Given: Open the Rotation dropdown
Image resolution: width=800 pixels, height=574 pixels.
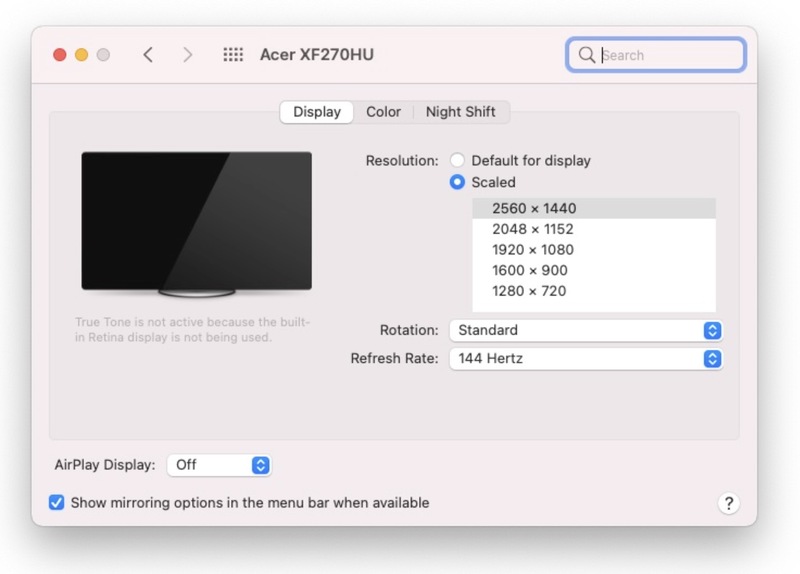Looking at the screenshot, I should coord(586,331).
